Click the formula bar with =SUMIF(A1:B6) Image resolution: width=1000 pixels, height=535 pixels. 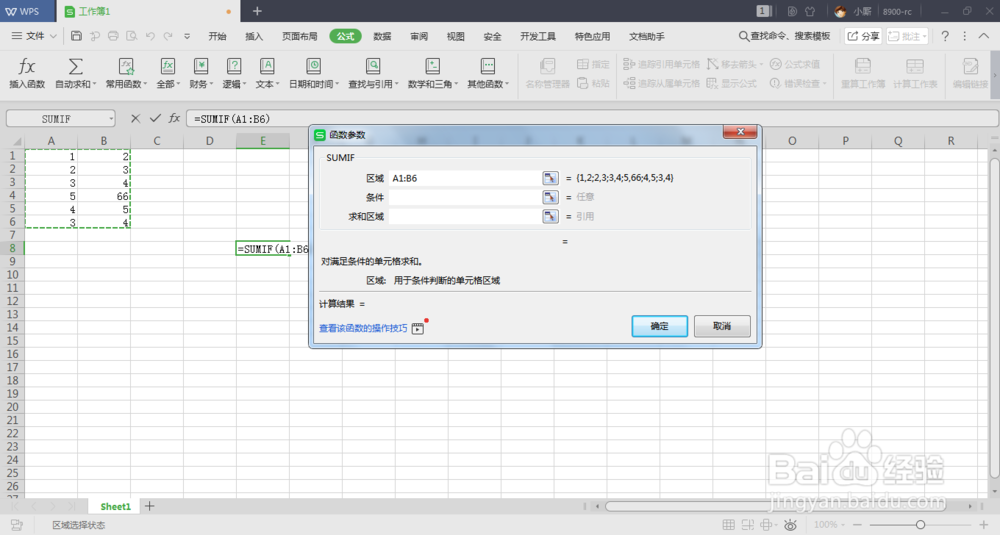592,119
